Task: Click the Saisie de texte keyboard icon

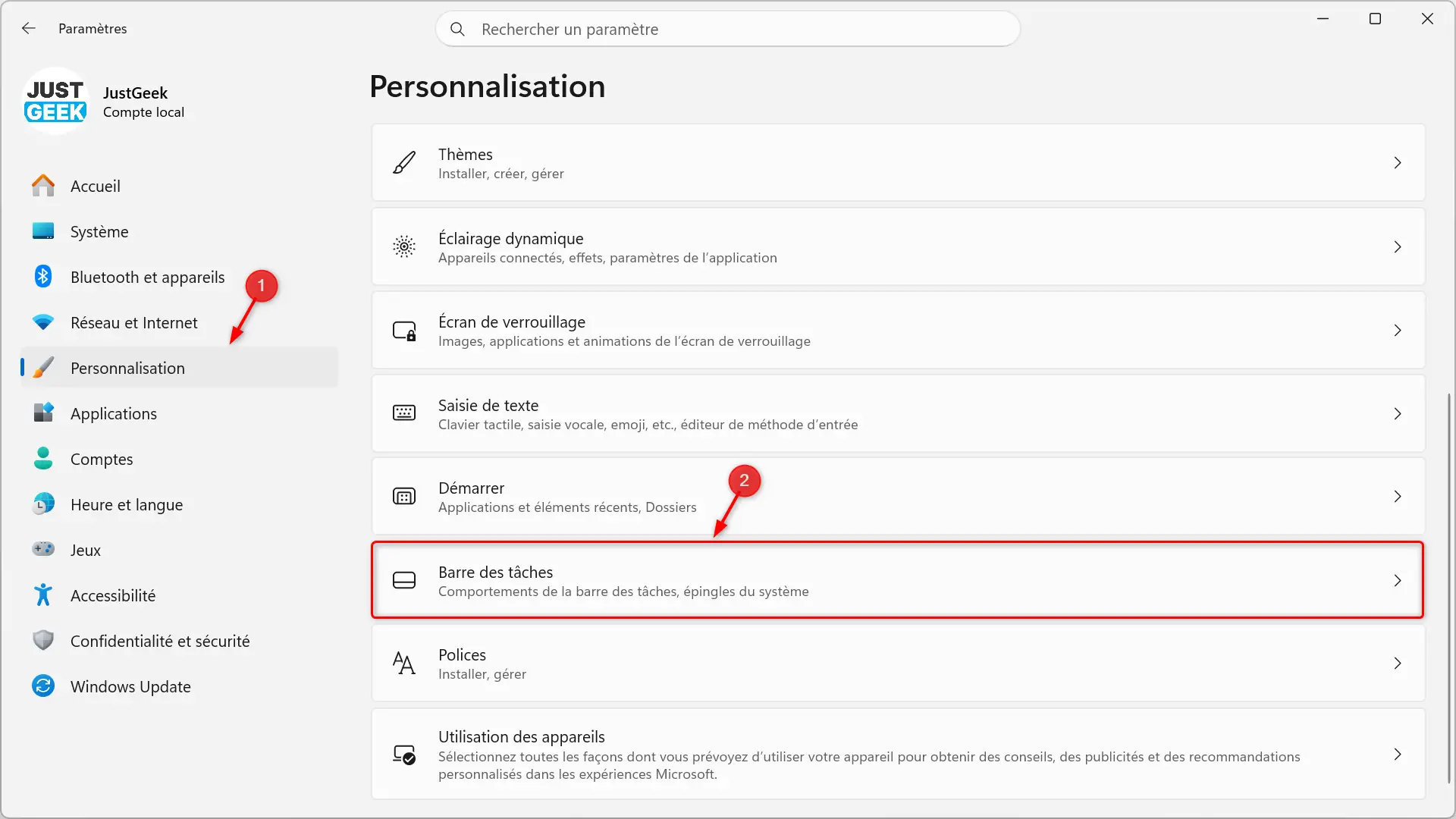Action: point(404,413)
